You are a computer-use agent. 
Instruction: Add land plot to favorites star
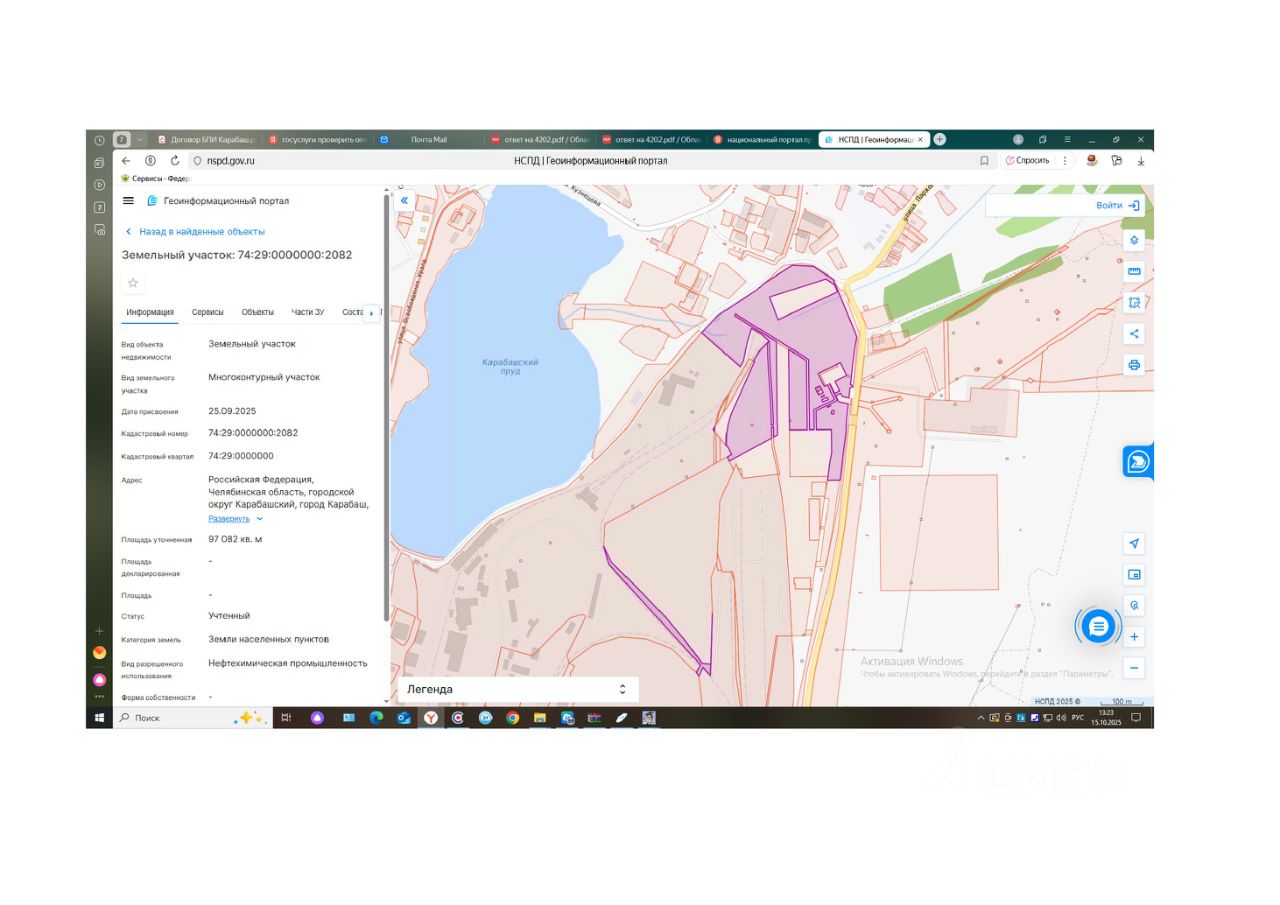(x=133, y=283)
